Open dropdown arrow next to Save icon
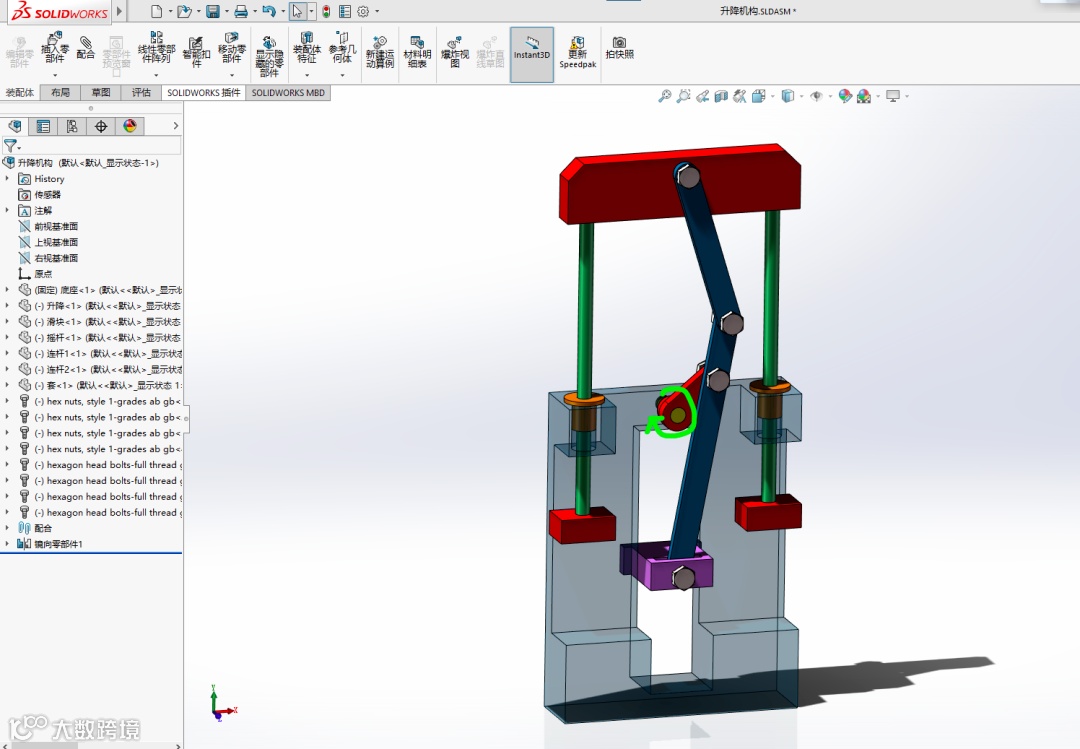The image size is (1080, 749). point(226,12)
